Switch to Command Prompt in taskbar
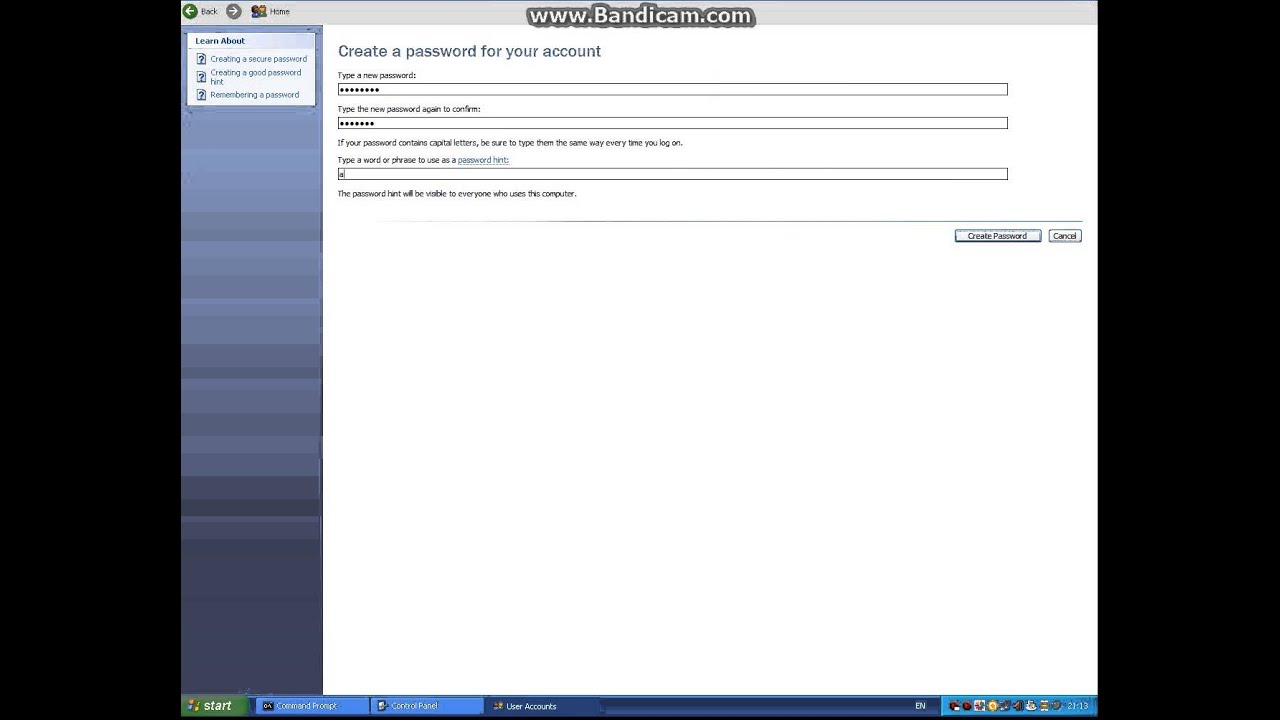The width and height of the screenshot is (1280, 720). click(x=312, y=706)
